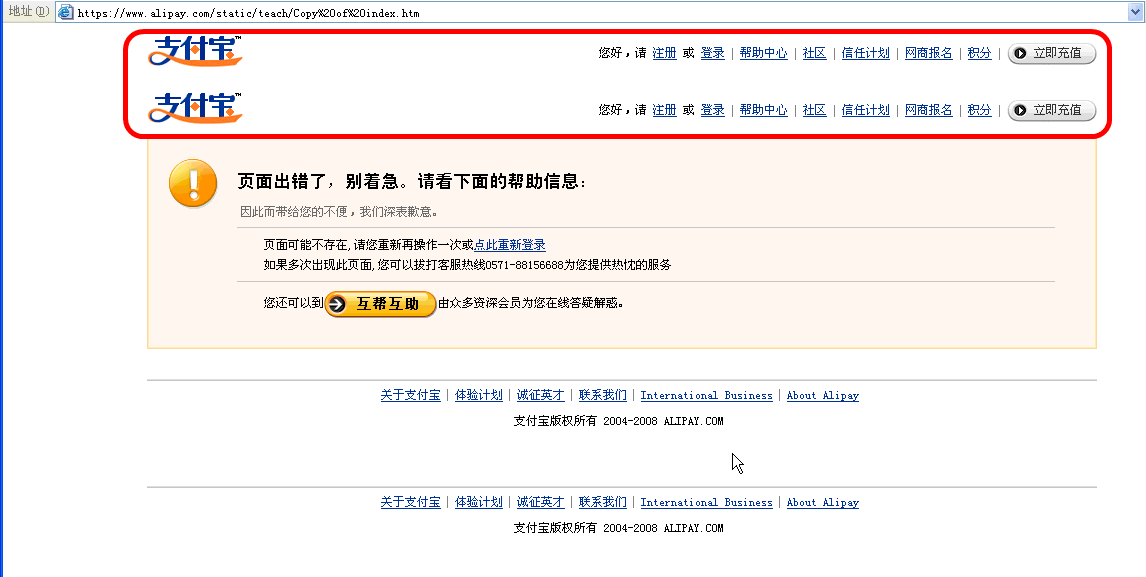The image size is (1146, 577).
Task: Open 帮助中心 in the upper header row
Action: (x=764, y=53)
